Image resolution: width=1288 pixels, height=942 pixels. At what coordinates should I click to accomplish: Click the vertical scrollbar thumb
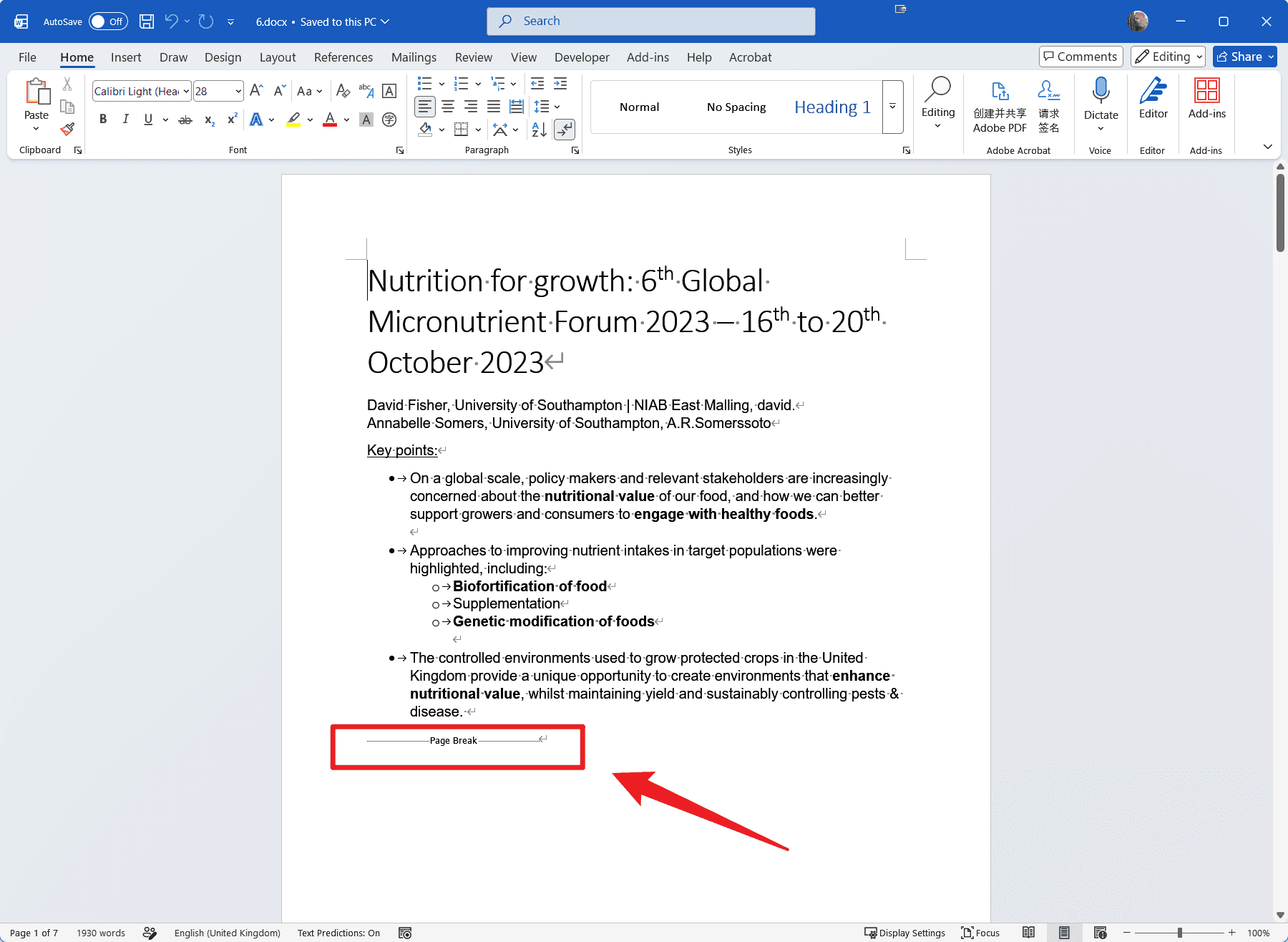tap(1280, 213)
